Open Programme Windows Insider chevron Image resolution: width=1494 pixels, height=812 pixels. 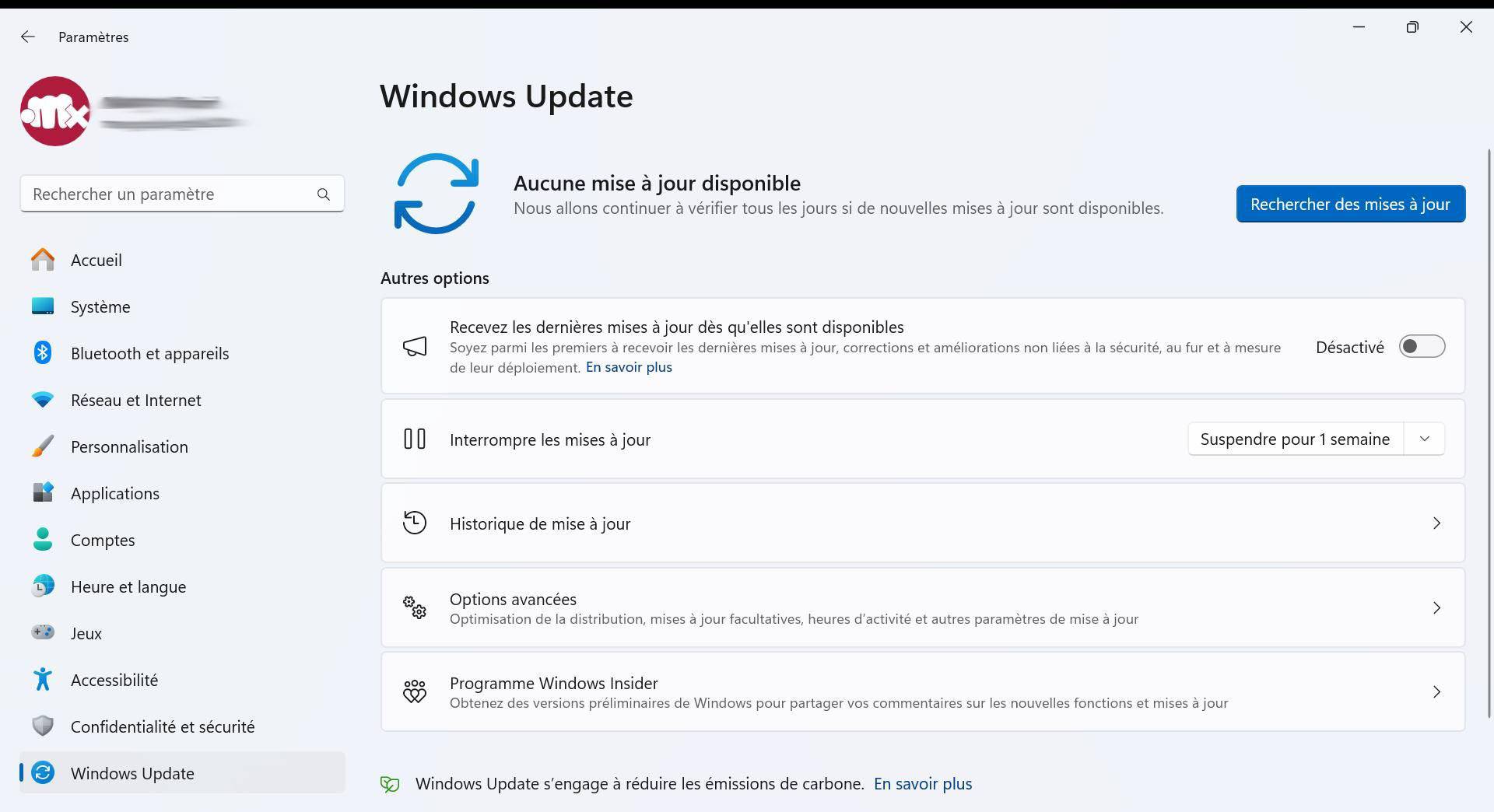[1437, 691]
